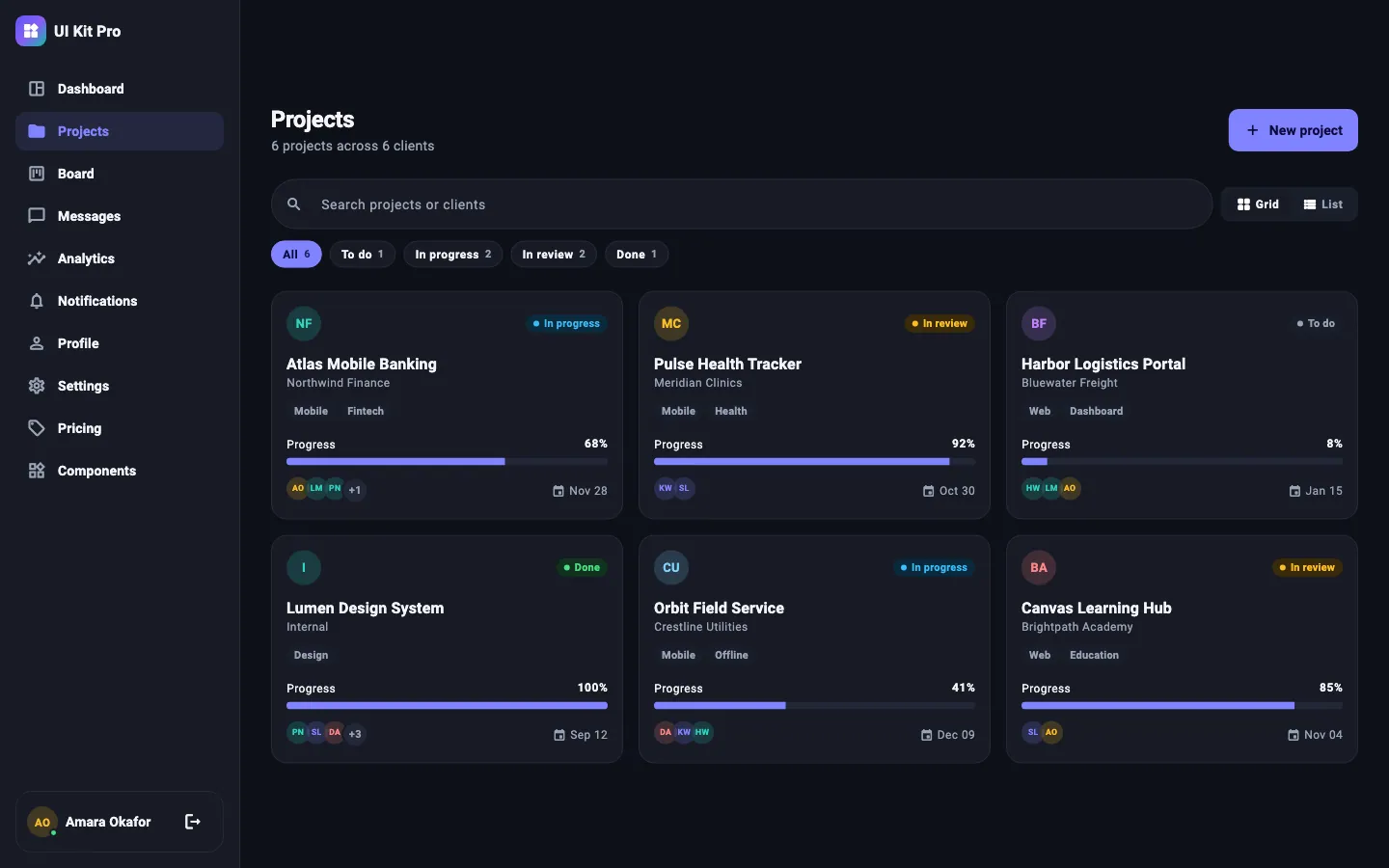This screenshot has width=1389, height=868.
Task: Select the Board kanban icon
Action: pos(37,174)
